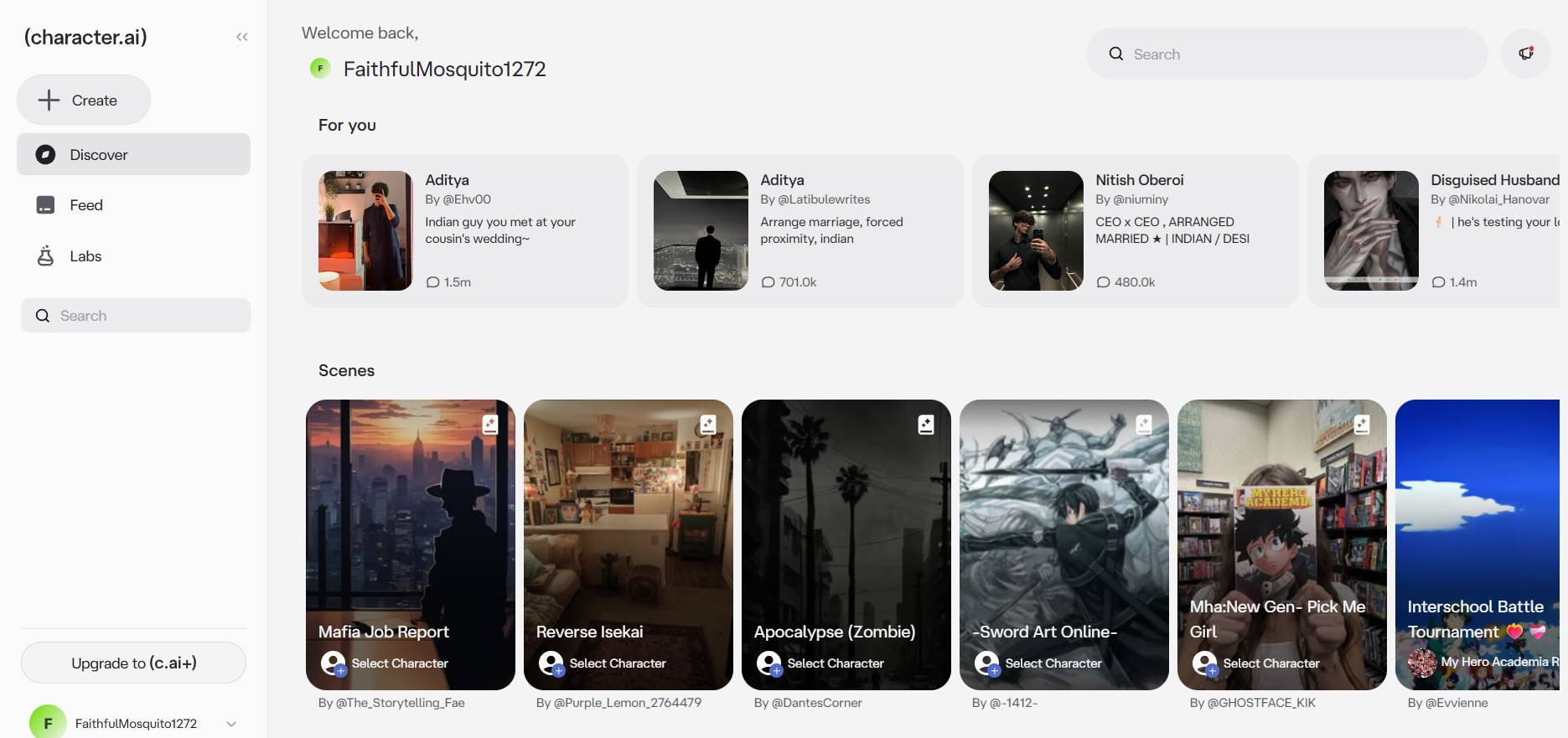Click Mafia Job Report character avatar icon
This screenshot has width=1568, height=738.
tap(334, 663)
